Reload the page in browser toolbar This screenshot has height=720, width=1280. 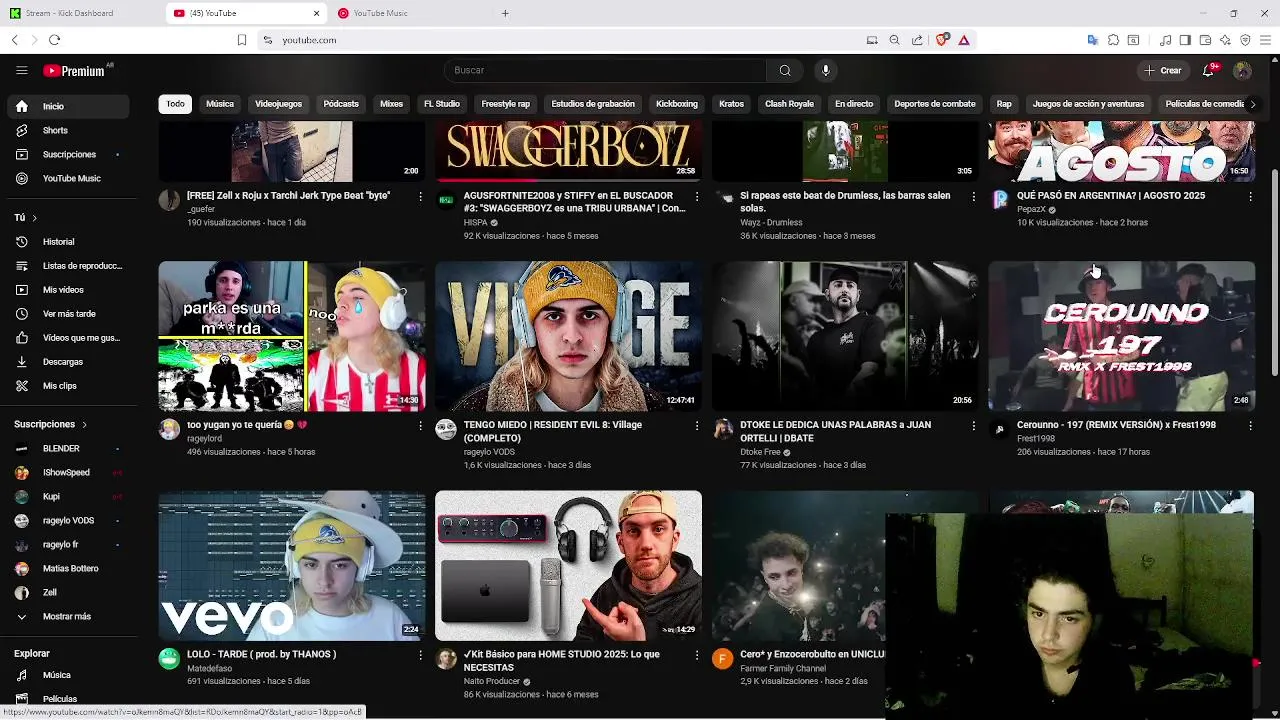click(54, 40)
